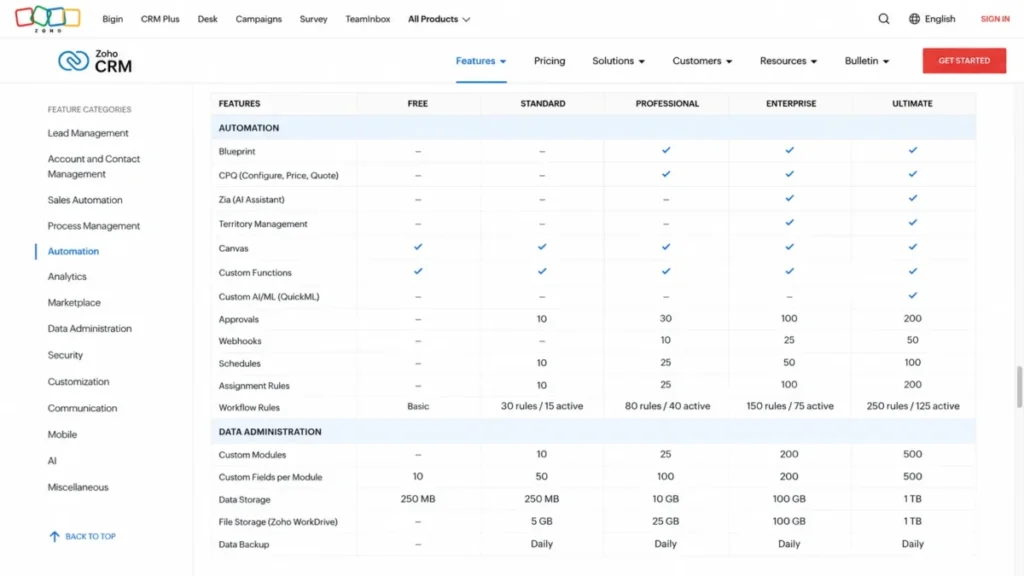Click the Back to Top arrow icon
Image resolution: width=1024 pixels, height=576 pixels.
tap(54, 536)
